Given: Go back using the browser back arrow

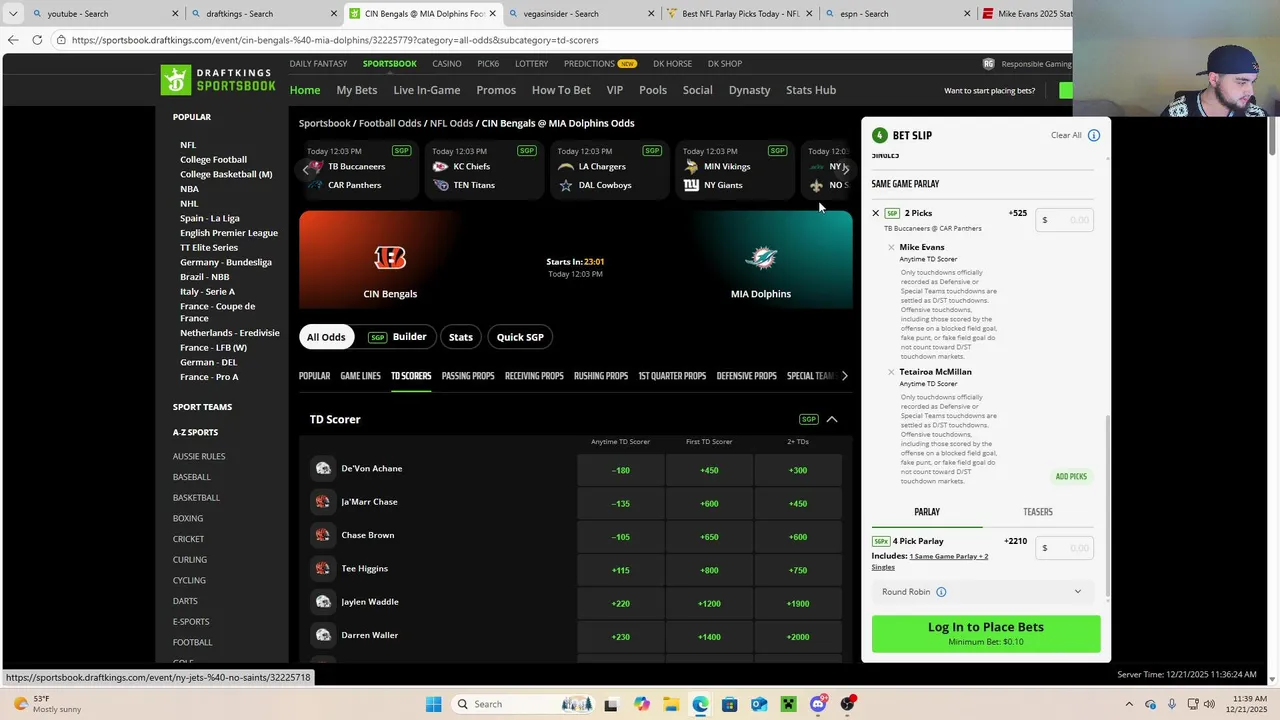Looking at the screenshot, I should click(12, 40).
